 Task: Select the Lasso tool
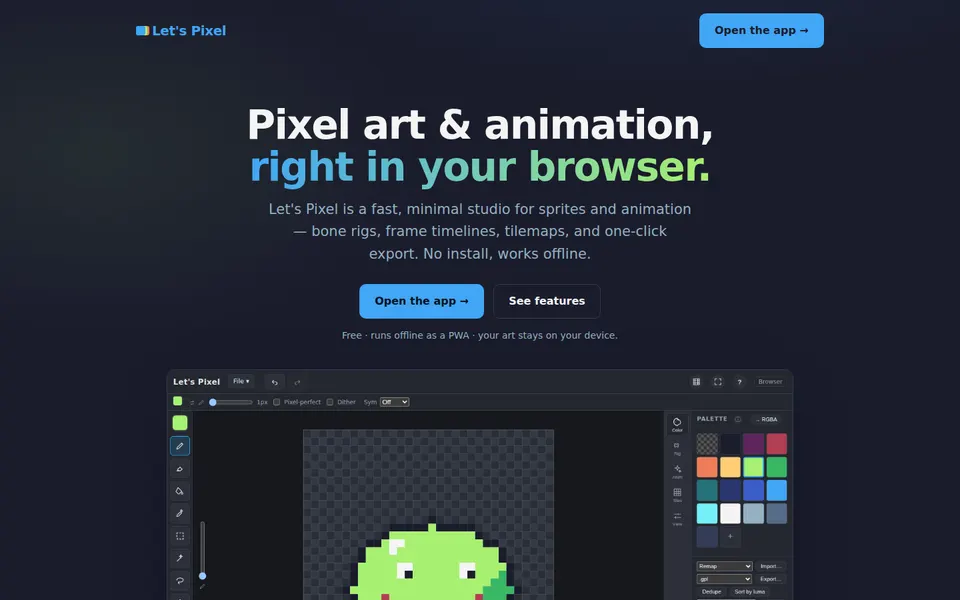[x=179, y=580]
